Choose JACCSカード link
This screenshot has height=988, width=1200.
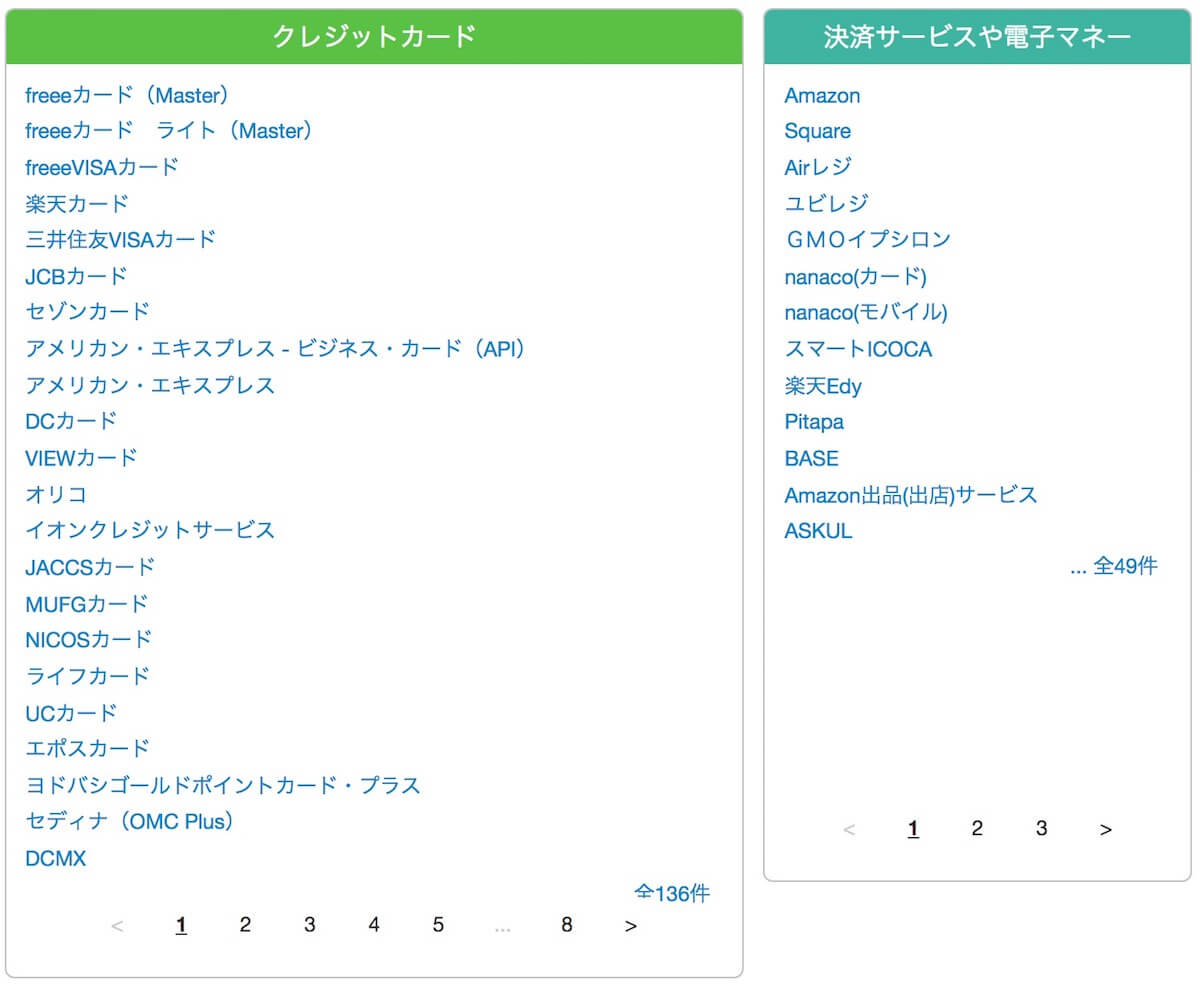tap(90, 567)
